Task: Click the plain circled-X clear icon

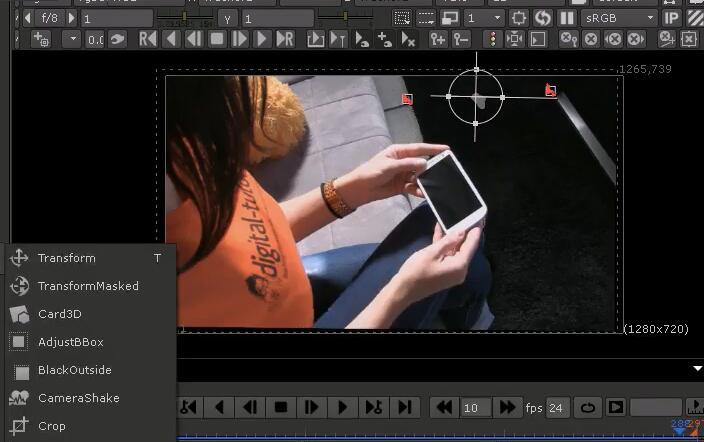Action: click(x=591, y=40)
